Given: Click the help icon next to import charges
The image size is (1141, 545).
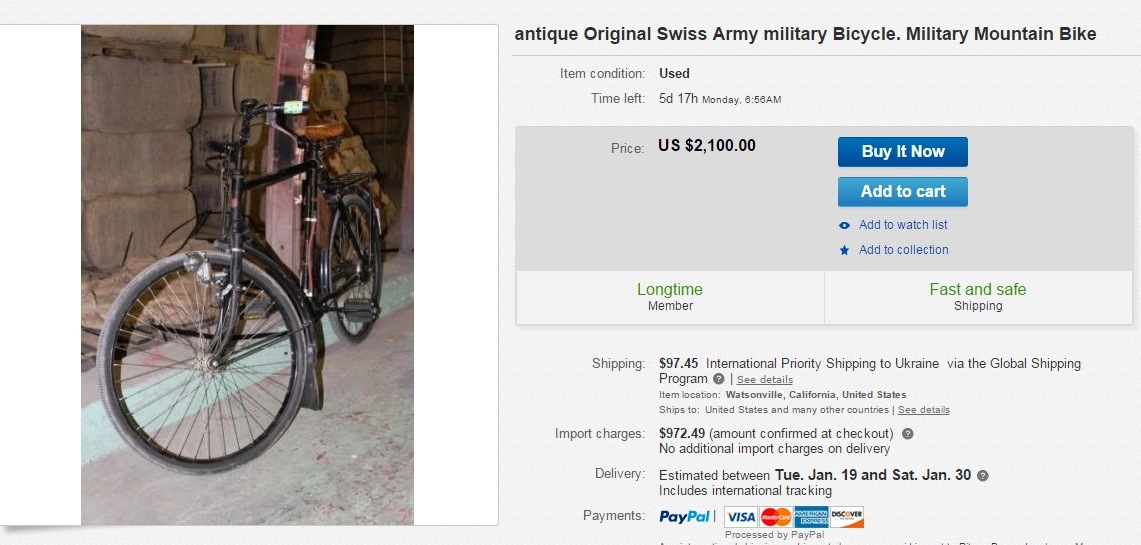Looking at the screenshot, I should 907,434.
